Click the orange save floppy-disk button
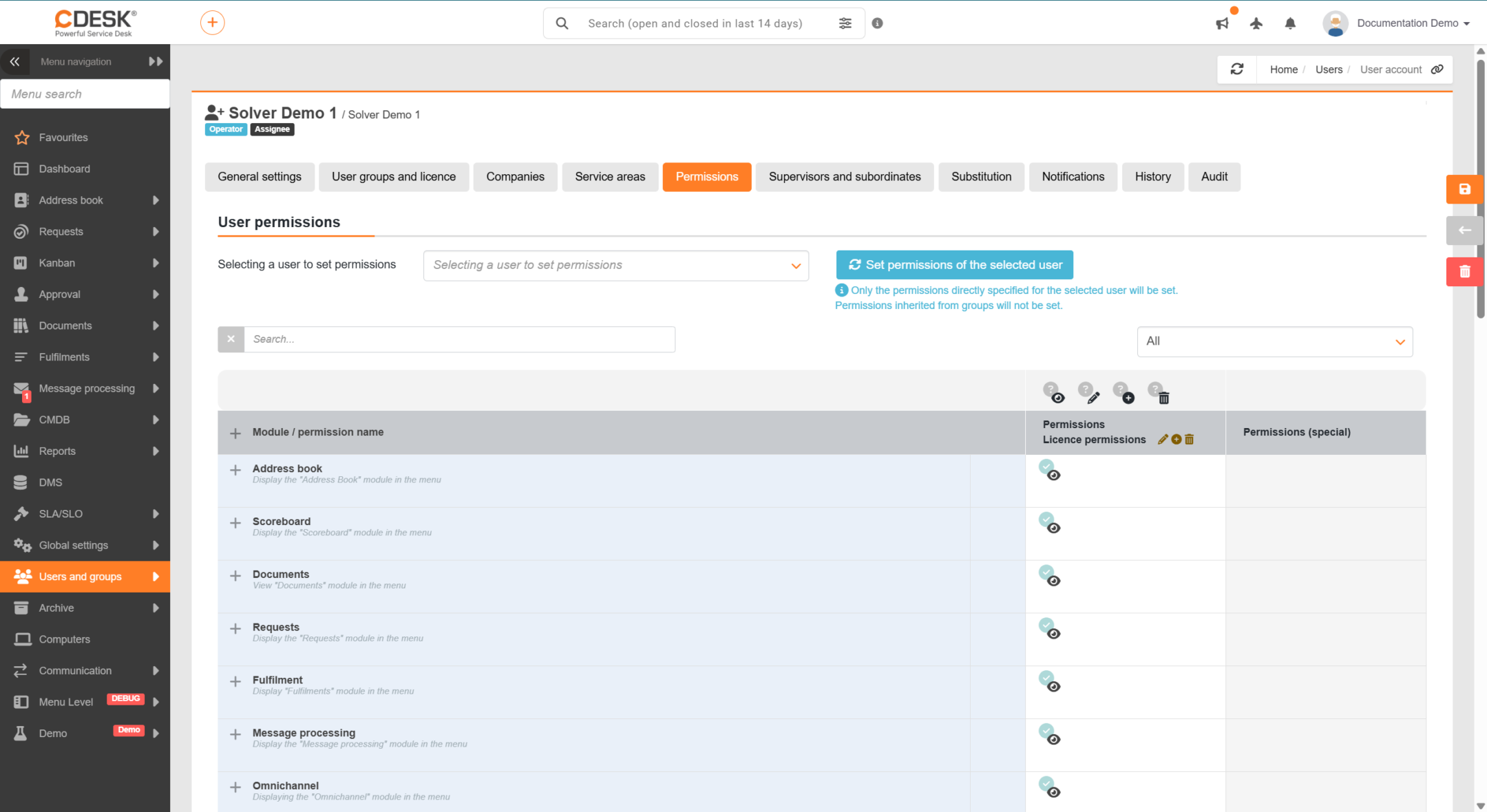This screenshot has height=812, width=1487. (x=1464, y=189)
